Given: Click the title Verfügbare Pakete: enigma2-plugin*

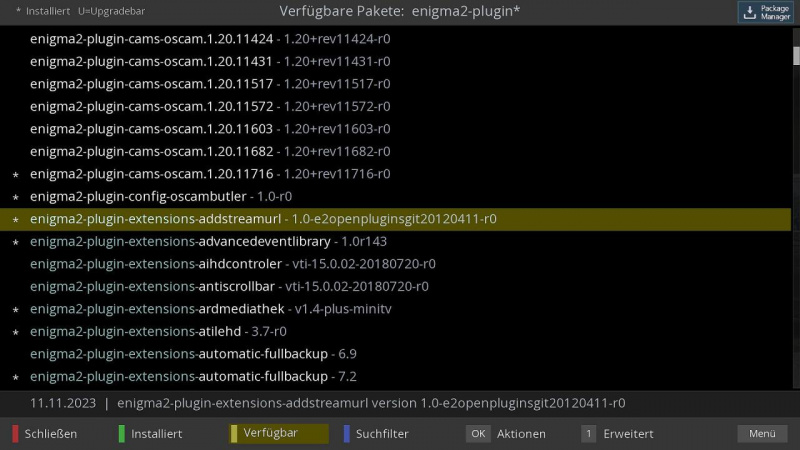Looking at the screenshot, I should (399, 11).
